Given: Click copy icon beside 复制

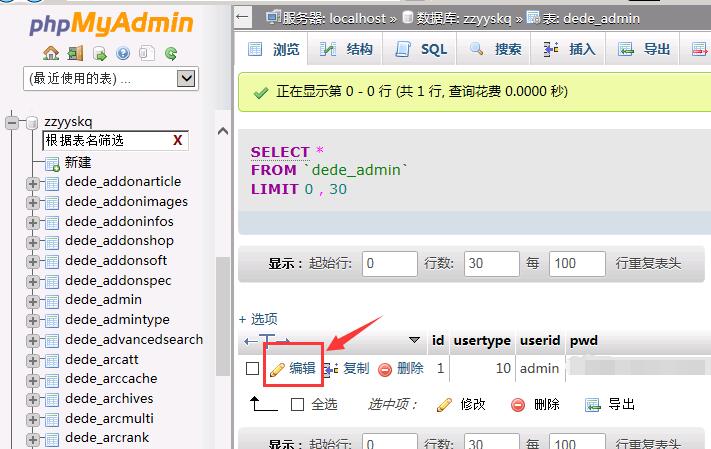Looking at the screenshot, I should click(x=331, y=369).
